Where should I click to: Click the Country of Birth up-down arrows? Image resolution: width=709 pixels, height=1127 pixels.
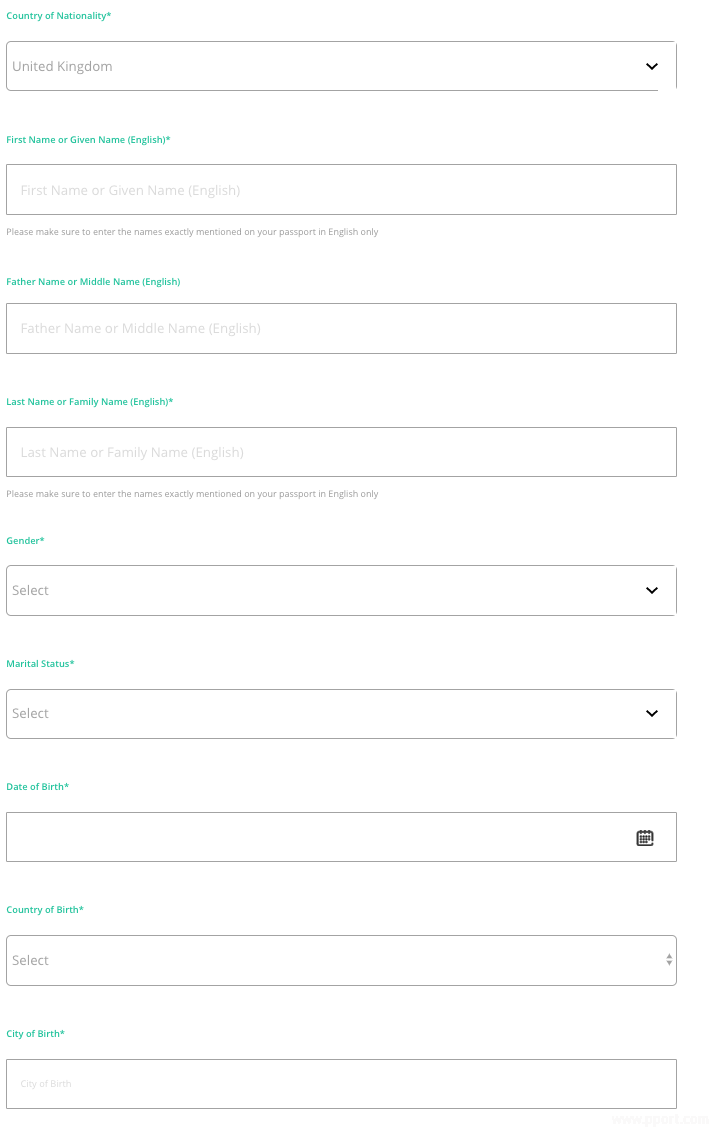click(669, 960)
